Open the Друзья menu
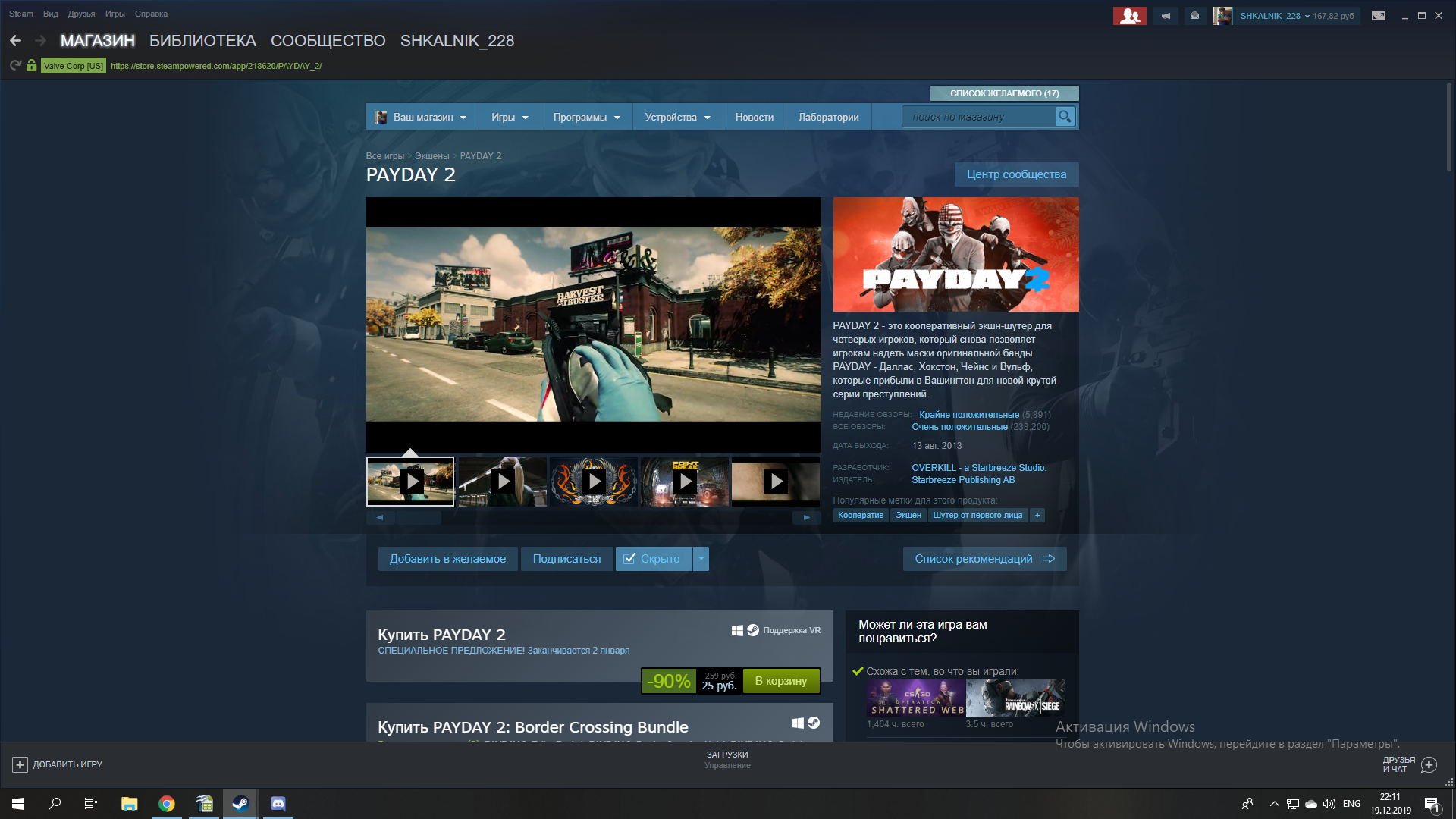This screenshot has width=1456, height=819. 81,14
